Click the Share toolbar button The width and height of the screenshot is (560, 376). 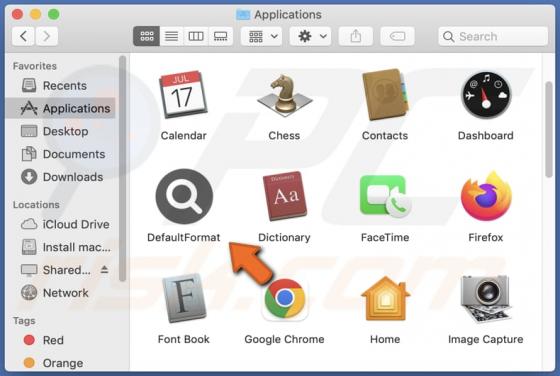click(356, 36)
